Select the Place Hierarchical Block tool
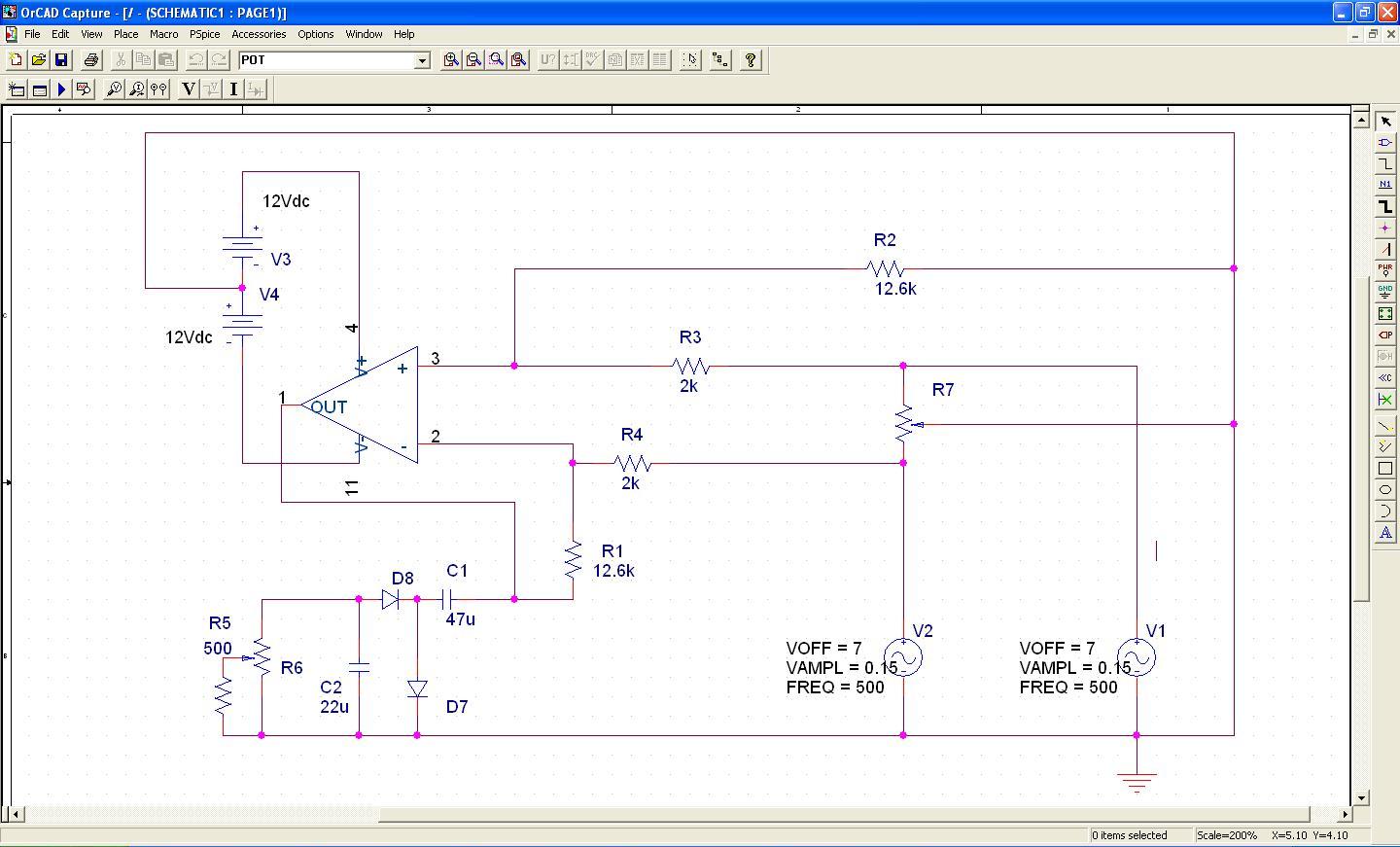 tap(1385, 313)
